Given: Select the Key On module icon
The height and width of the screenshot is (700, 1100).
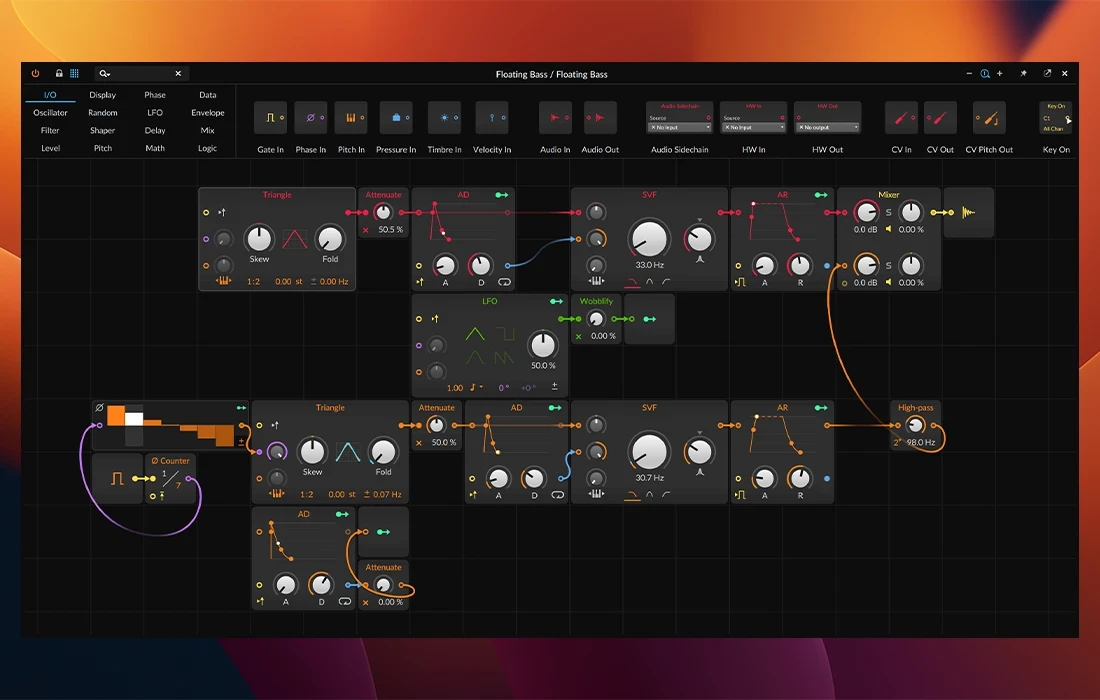Looking at the screenshot, I should 1055,117.
